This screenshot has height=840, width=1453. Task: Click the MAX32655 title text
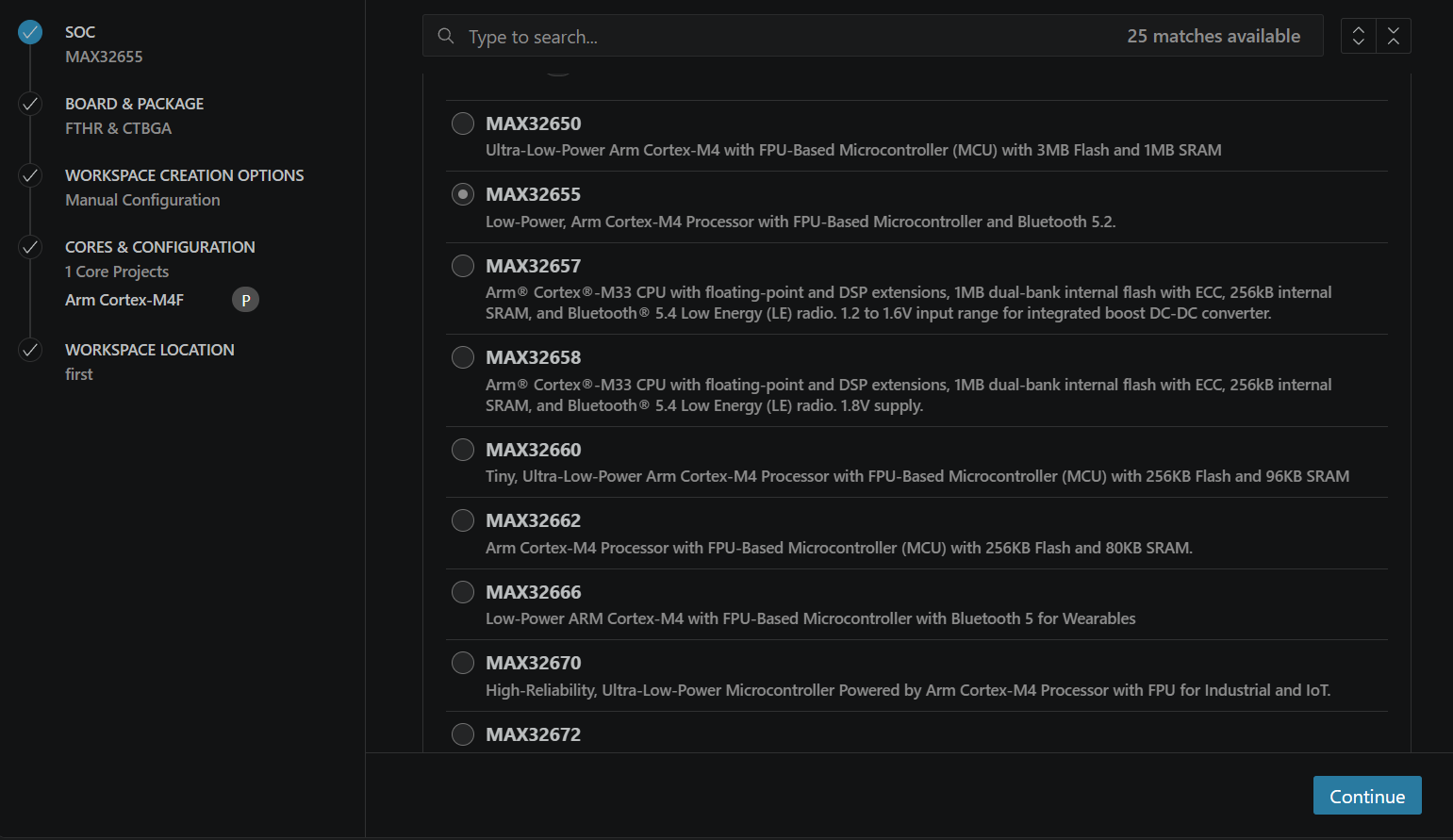[534, 194]
